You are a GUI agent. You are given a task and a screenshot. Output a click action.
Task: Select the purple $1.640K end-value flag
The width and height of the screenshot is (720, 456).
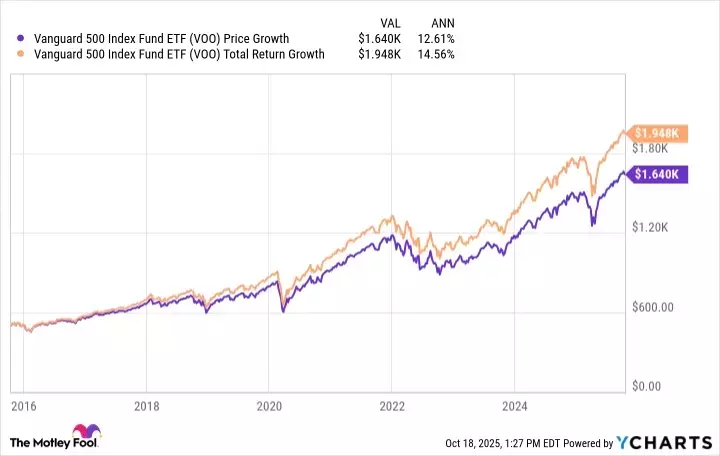[x=655, y=174]
